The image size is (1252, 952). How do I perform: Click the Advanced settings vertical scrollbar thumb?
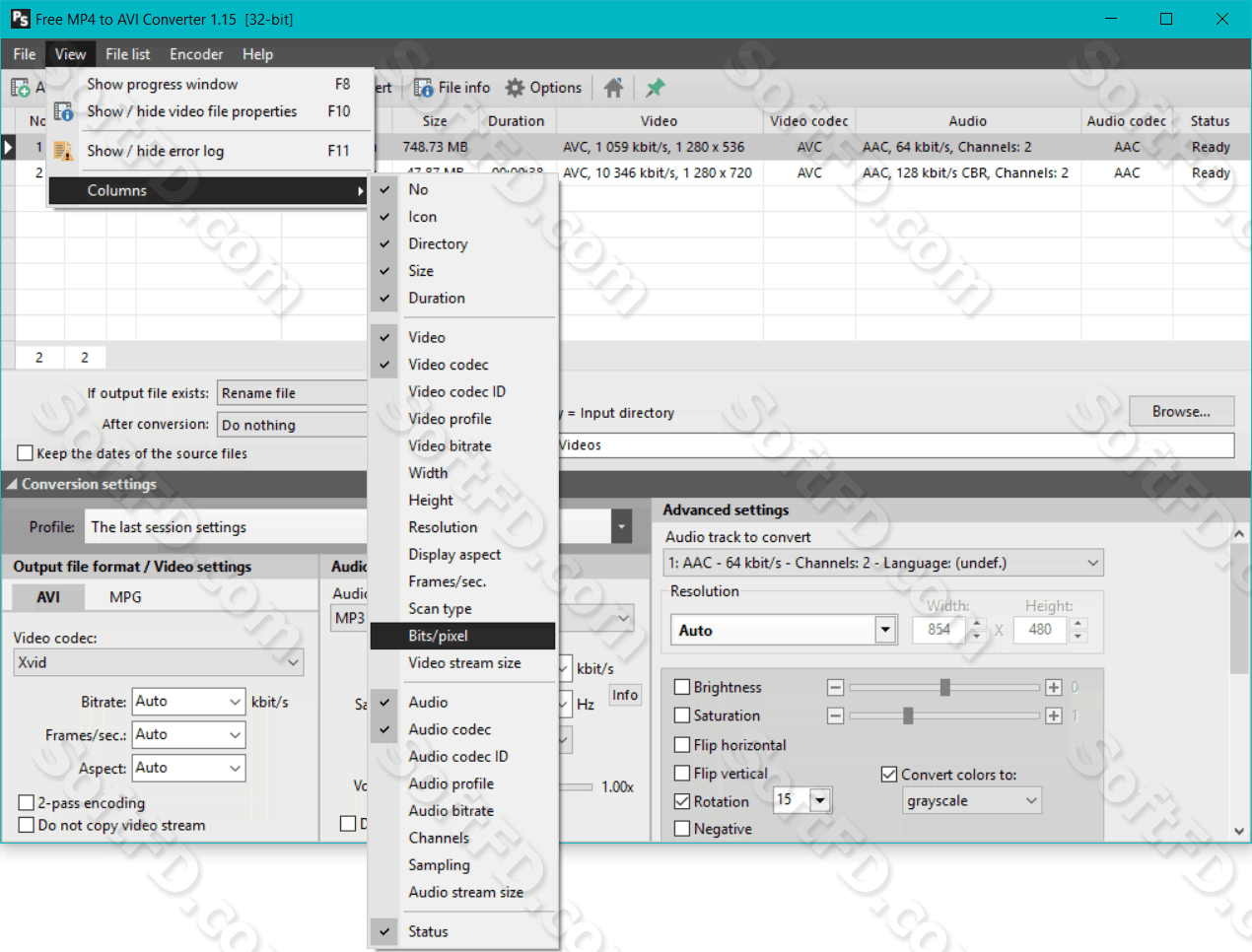[1239, 608]
